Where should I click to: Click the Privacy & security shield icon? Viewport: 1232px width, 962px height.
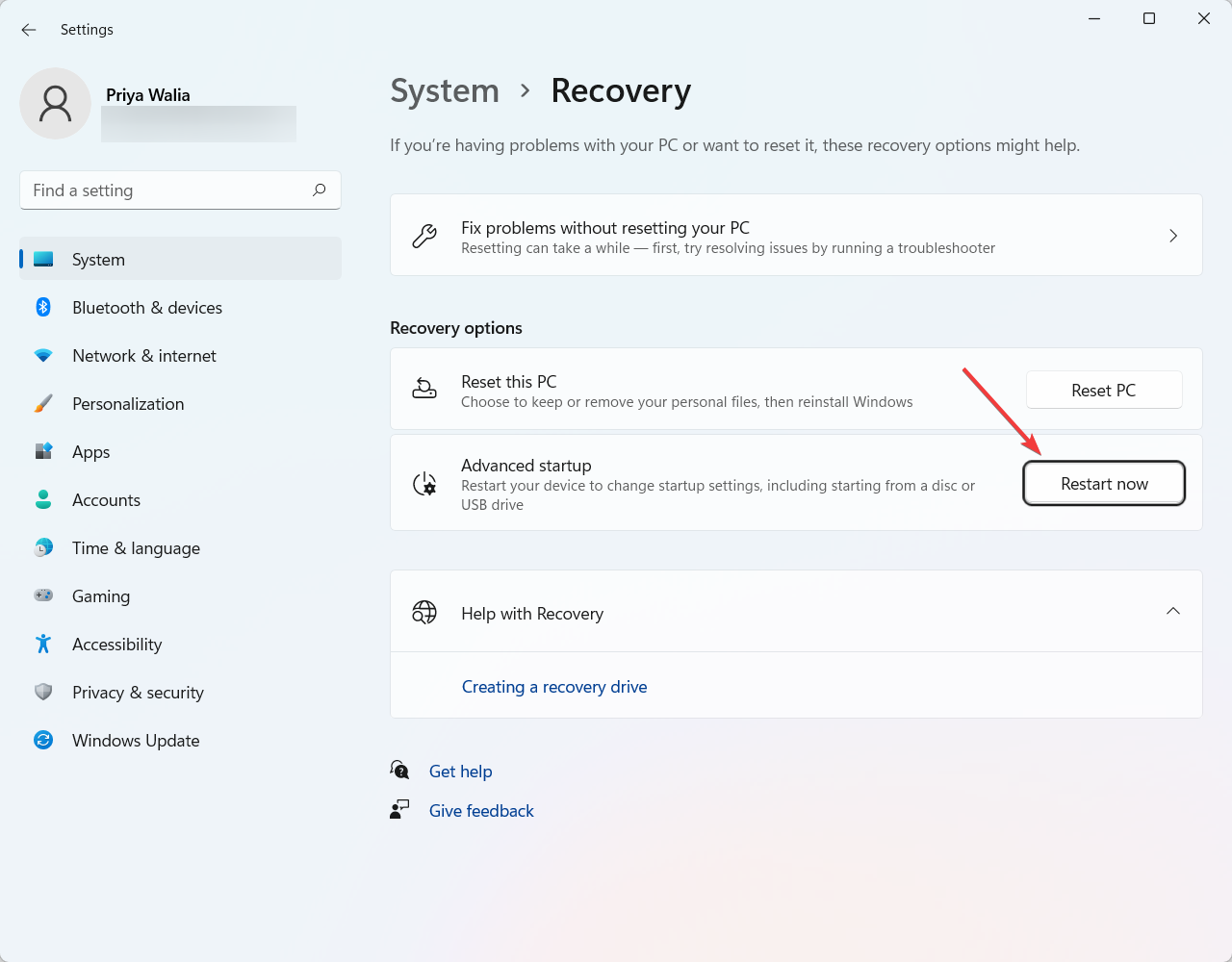pyautogui.click(x=43, y=693)
